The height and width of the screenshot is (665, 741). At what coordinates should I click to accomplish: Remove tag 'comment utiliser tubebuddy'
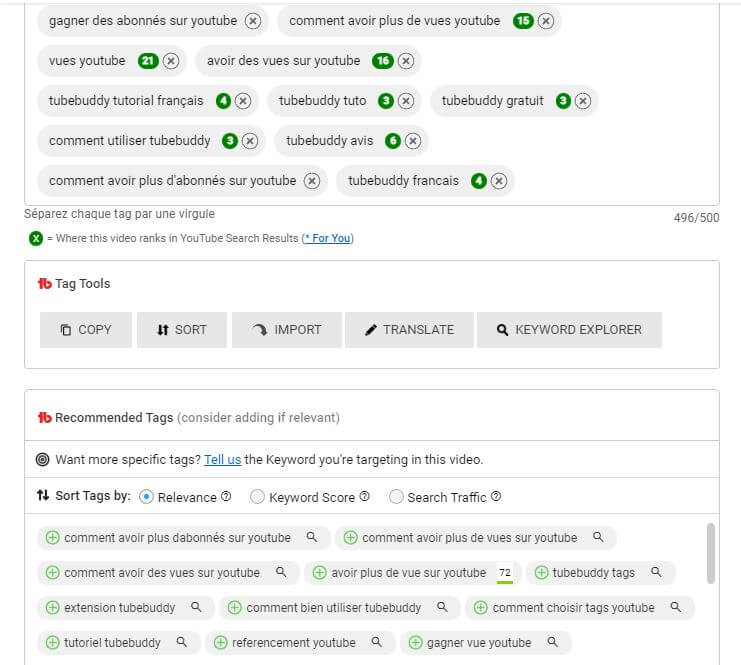[x=250, y=141]
